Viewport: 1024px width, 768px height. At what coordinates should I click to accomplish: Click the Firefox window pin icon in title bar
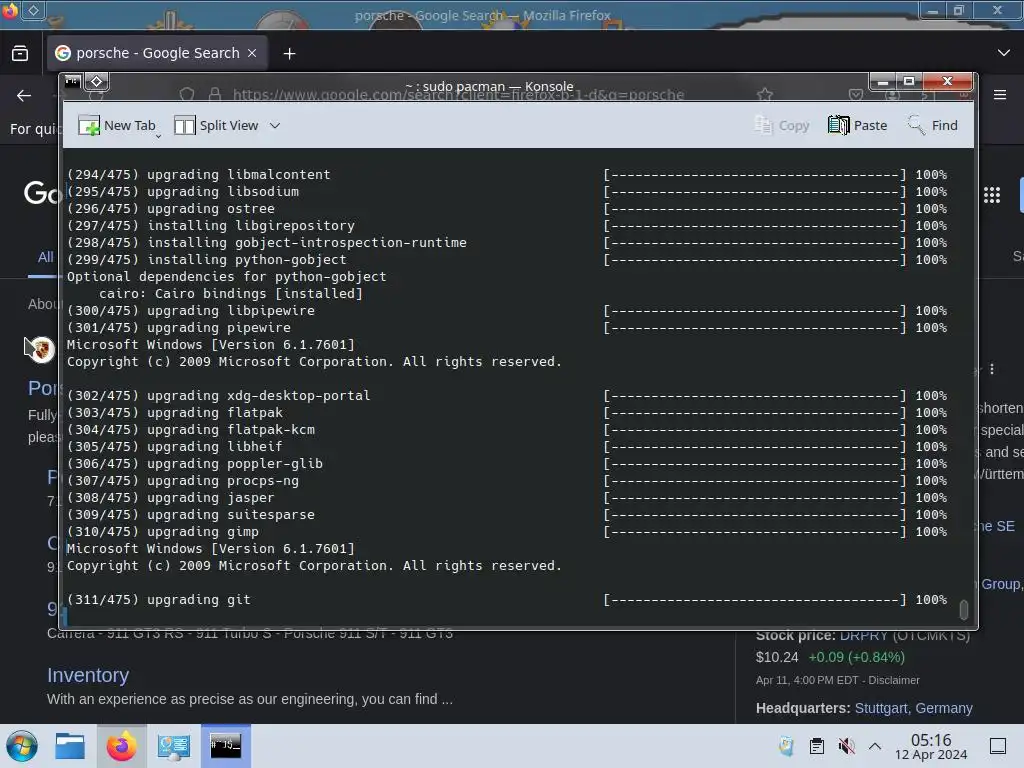[x=33, y=10]
